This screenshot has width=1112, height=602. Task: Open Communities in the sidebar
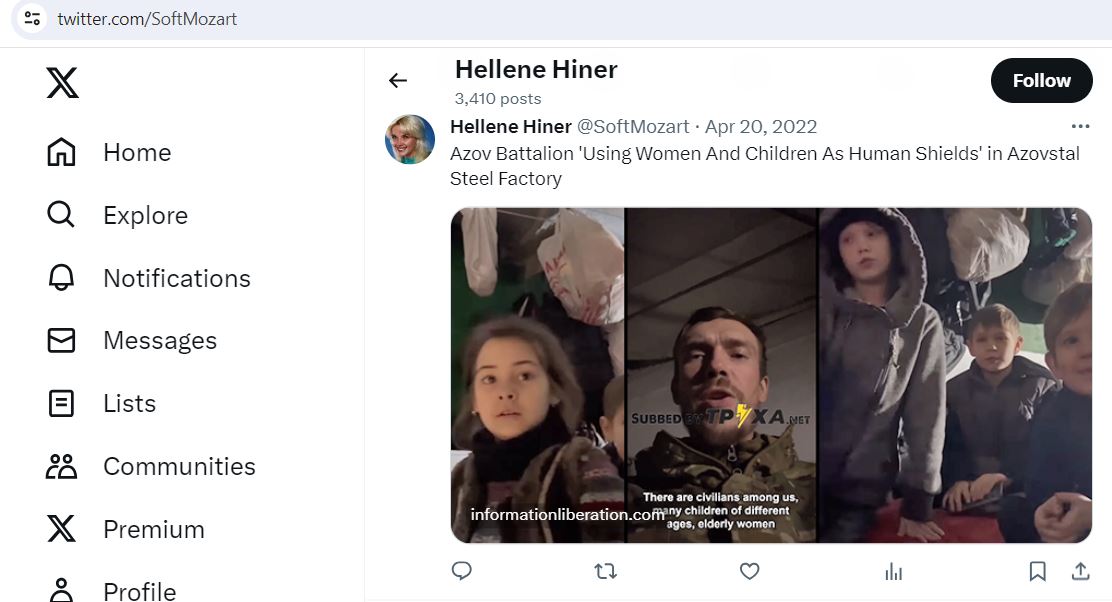[x=151, y=467]
